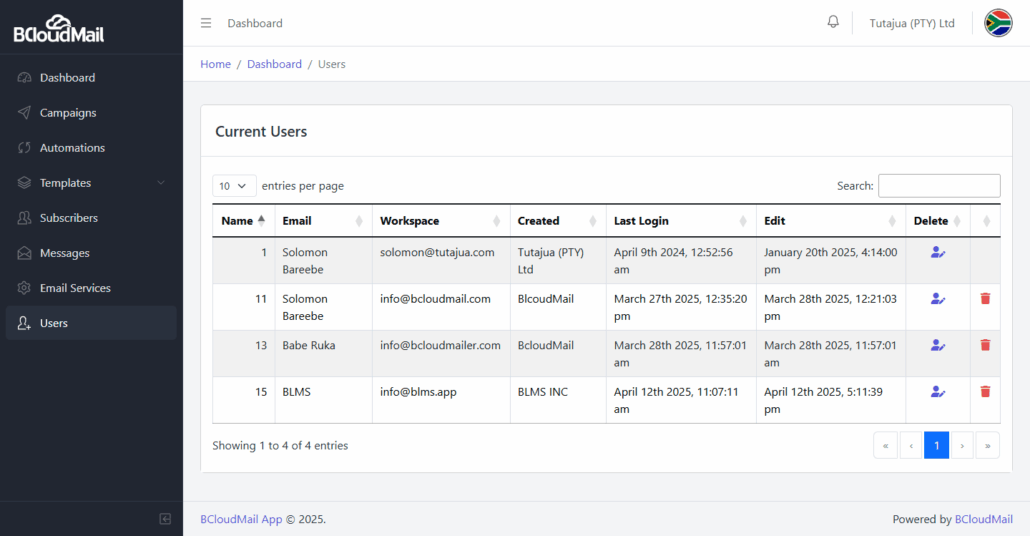Click the Messages envelope icon
1030x536 pixels.
point(24,253)
